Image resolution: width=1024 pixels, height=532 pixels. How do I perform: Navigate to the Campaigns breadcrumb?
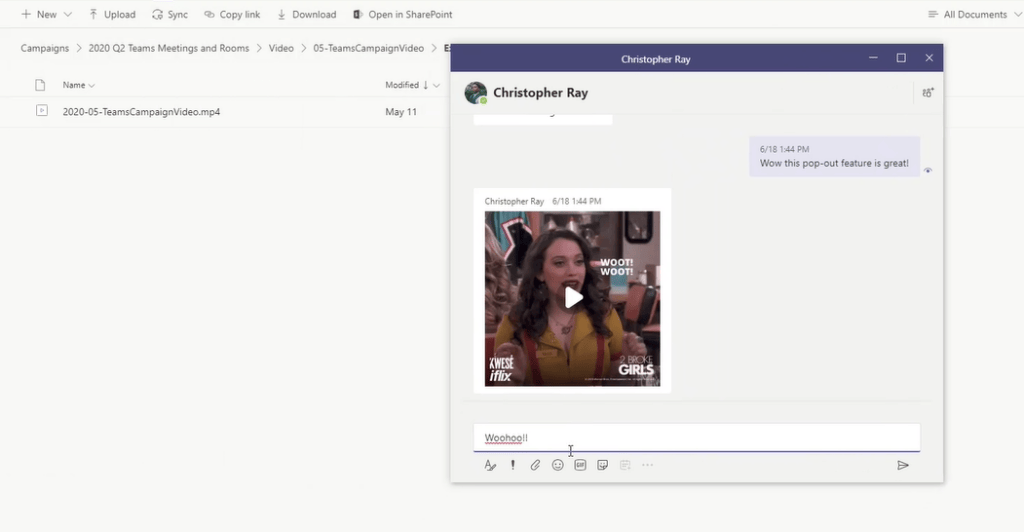[x=45, y=48]
